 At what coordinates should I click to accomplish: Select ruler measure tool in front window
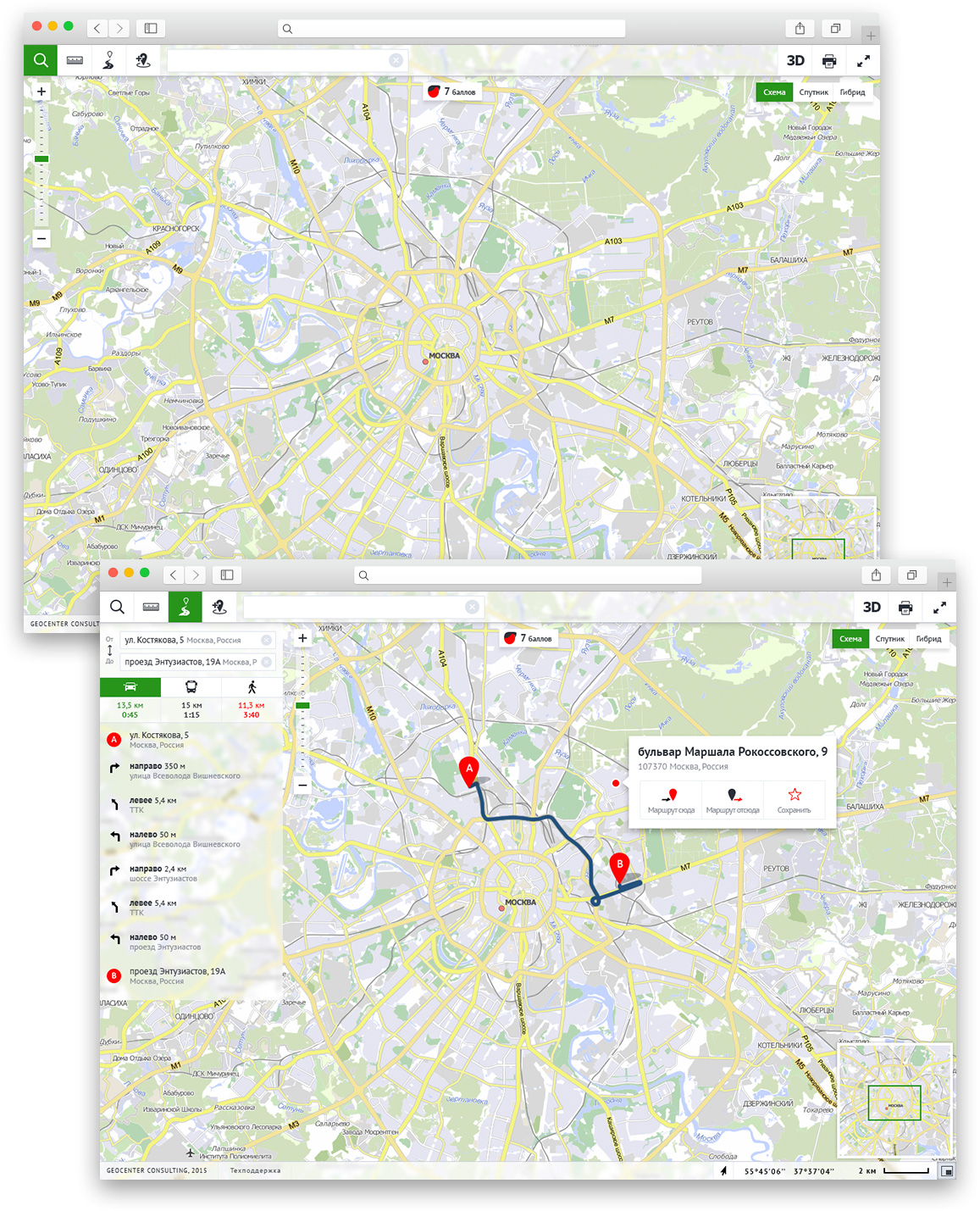tap(151, 607)
